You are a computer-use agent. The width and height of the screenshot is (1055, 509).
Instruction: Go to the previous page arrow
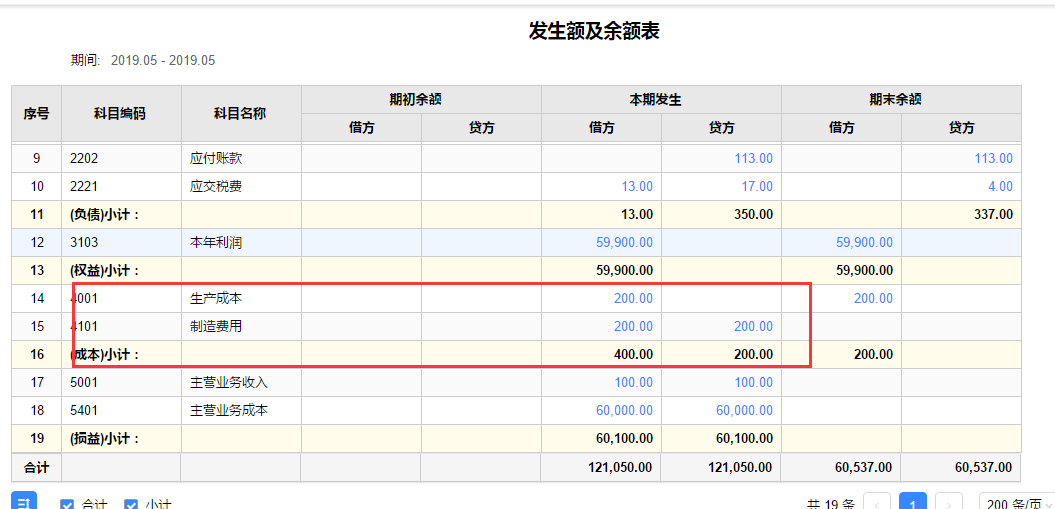(x=877, y=503)
